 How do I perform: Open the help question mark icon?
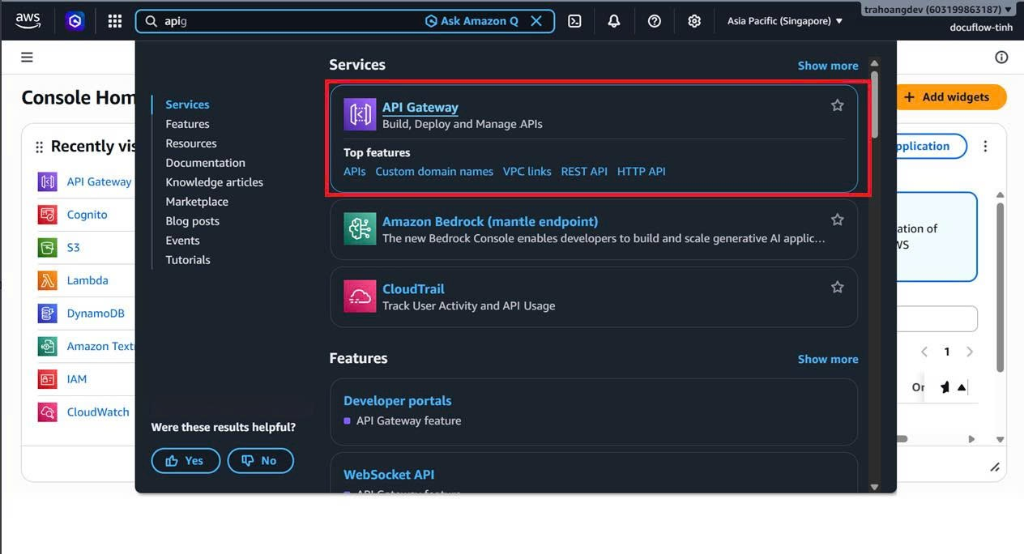[654, 21]
